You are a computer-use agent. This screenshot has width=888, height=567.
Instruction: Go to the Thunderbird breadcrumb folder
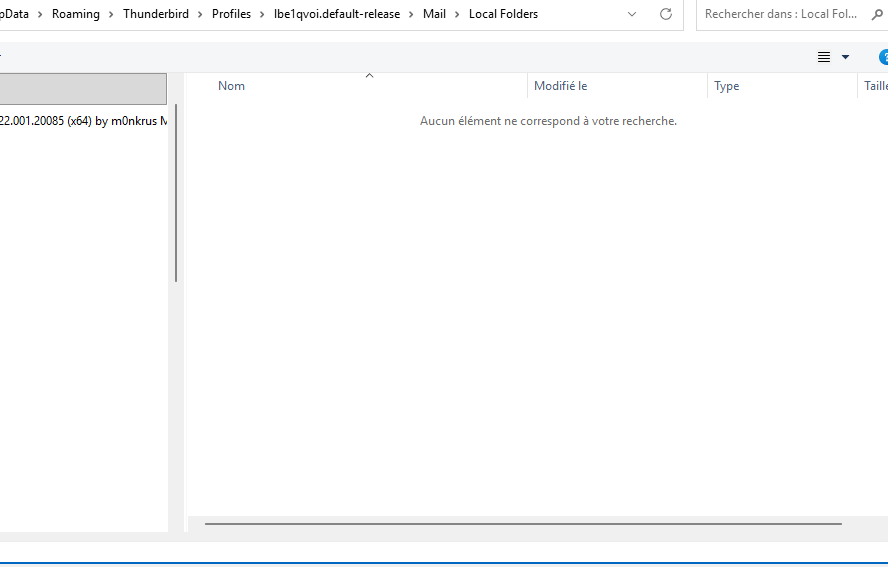tap(156, 14)
